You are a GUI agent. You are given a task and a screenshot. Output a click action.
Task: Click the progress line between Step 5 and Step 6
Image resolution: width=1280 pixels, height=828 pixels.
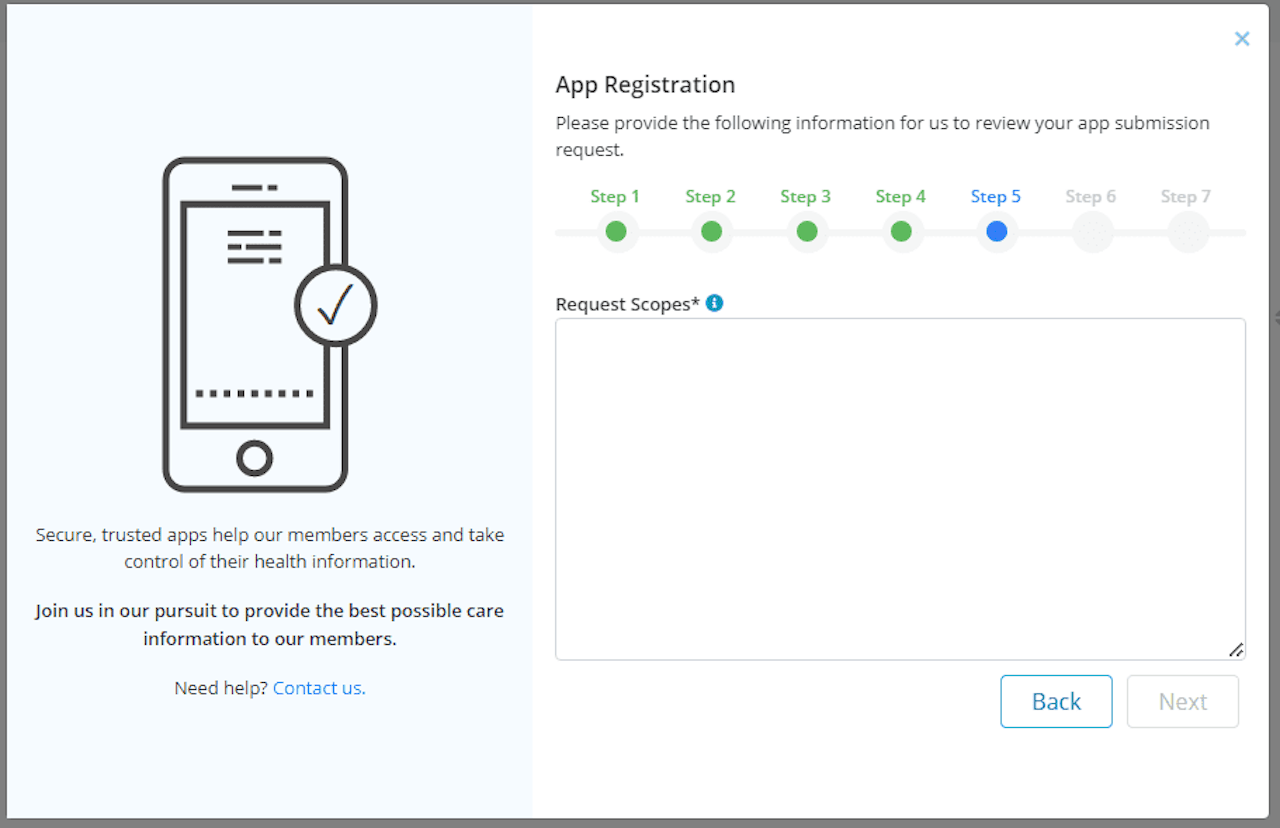click(1043, 231)
